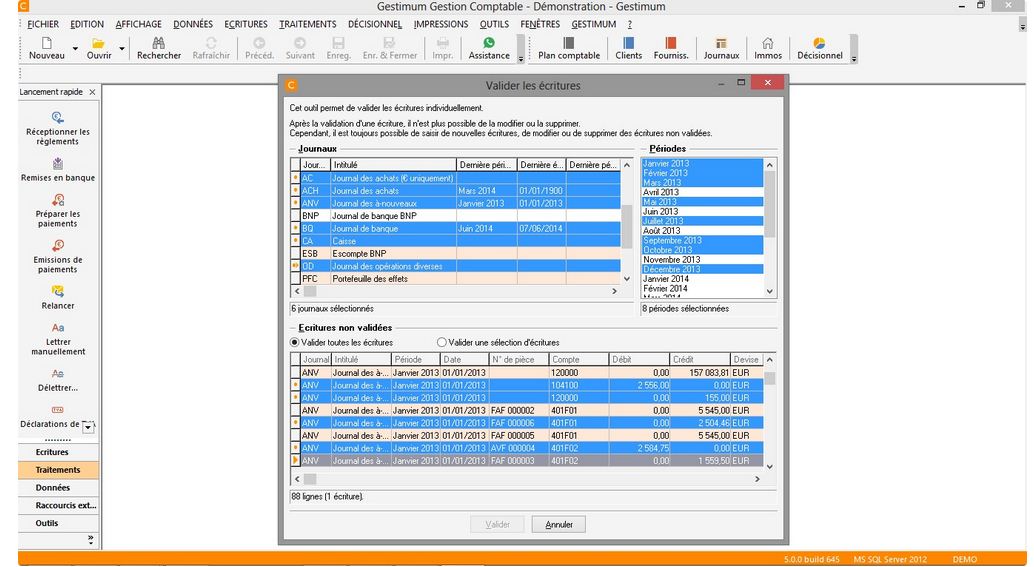Toggle selection marker of BQ journal row
This screenshot has height=567, width=1034.
point(295,228)
